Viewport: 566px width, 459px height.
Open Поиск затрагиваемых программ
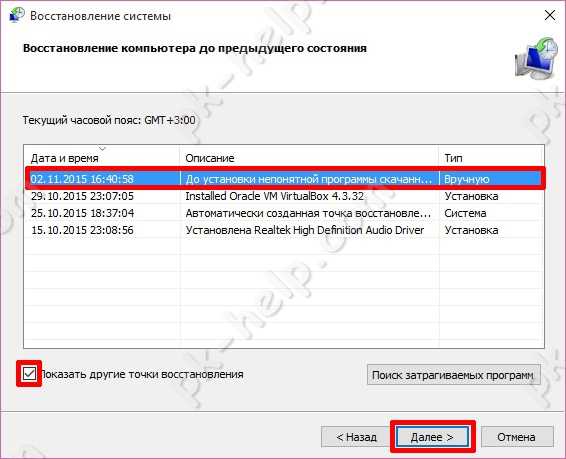(x=453, y=375)
